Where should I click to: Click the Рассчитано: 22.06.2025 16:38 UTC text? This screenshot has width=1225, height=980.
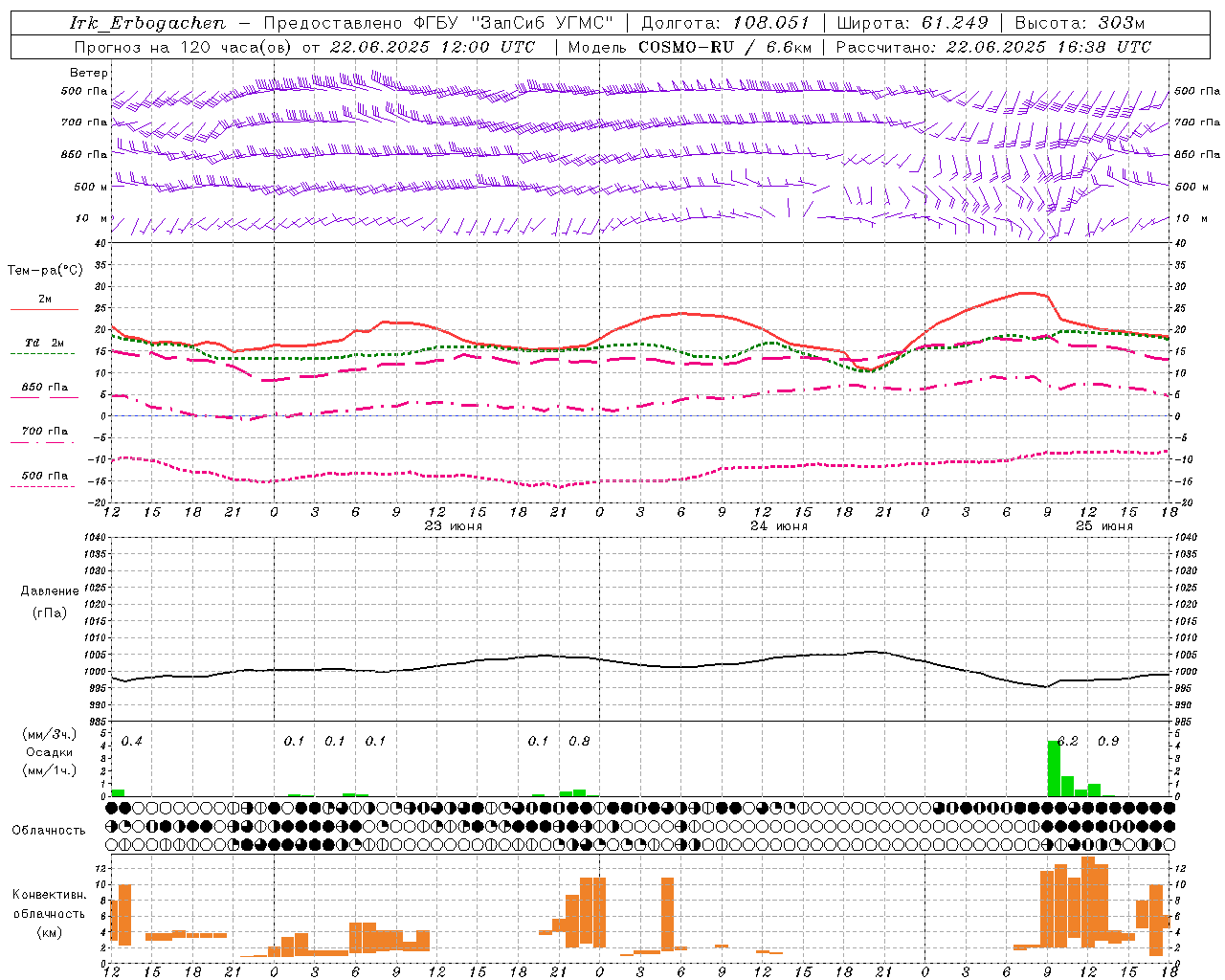[x=993, y=47]
